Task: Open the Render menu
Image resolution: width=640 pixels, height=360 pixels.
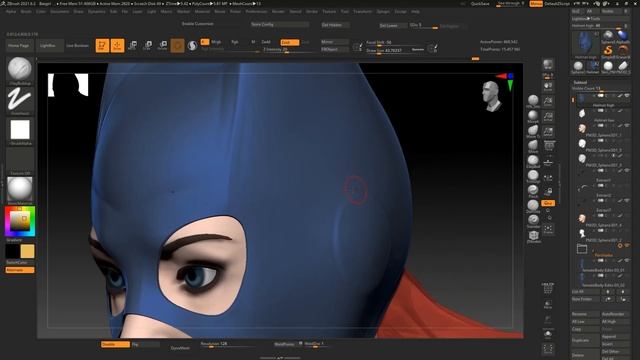Action: point(278,11)
